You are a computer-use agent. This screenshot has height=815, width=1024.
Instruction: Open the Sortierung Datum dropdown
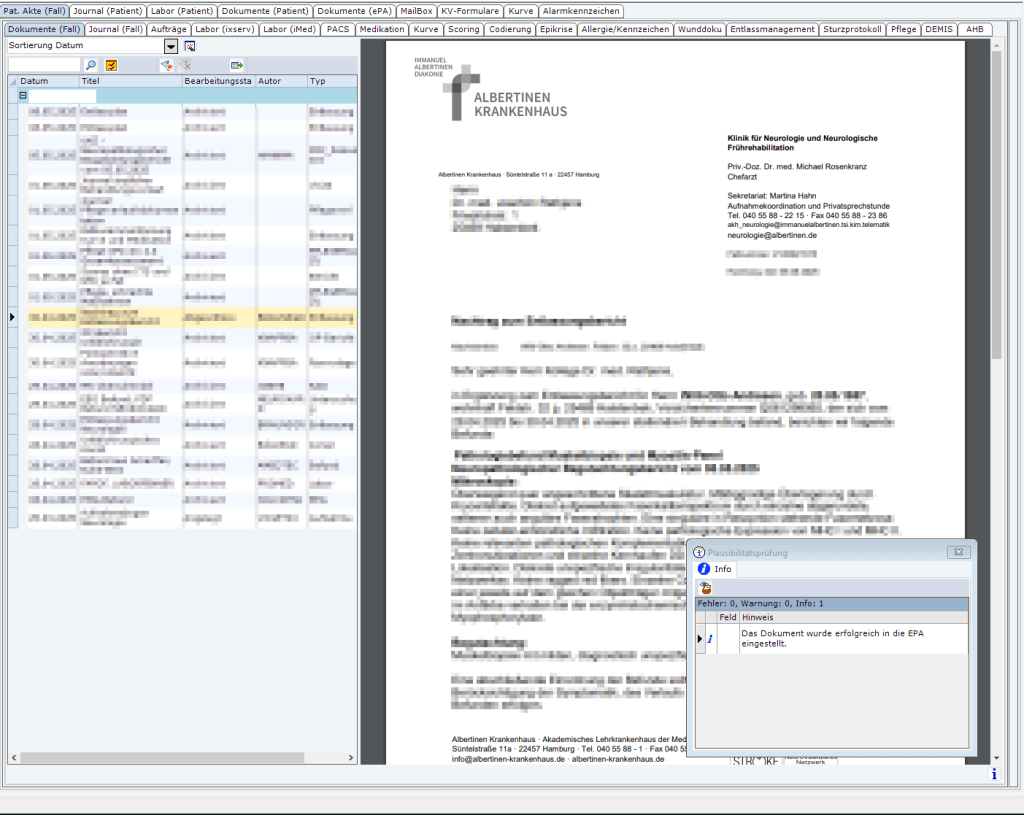point(171,47)
